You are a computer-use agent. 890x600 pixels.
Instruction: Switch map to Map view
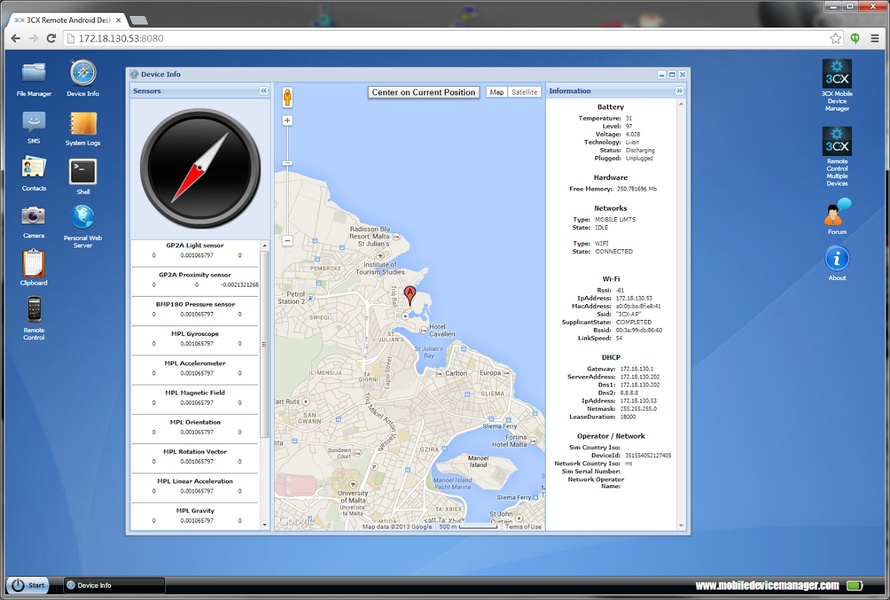point(497,92)
